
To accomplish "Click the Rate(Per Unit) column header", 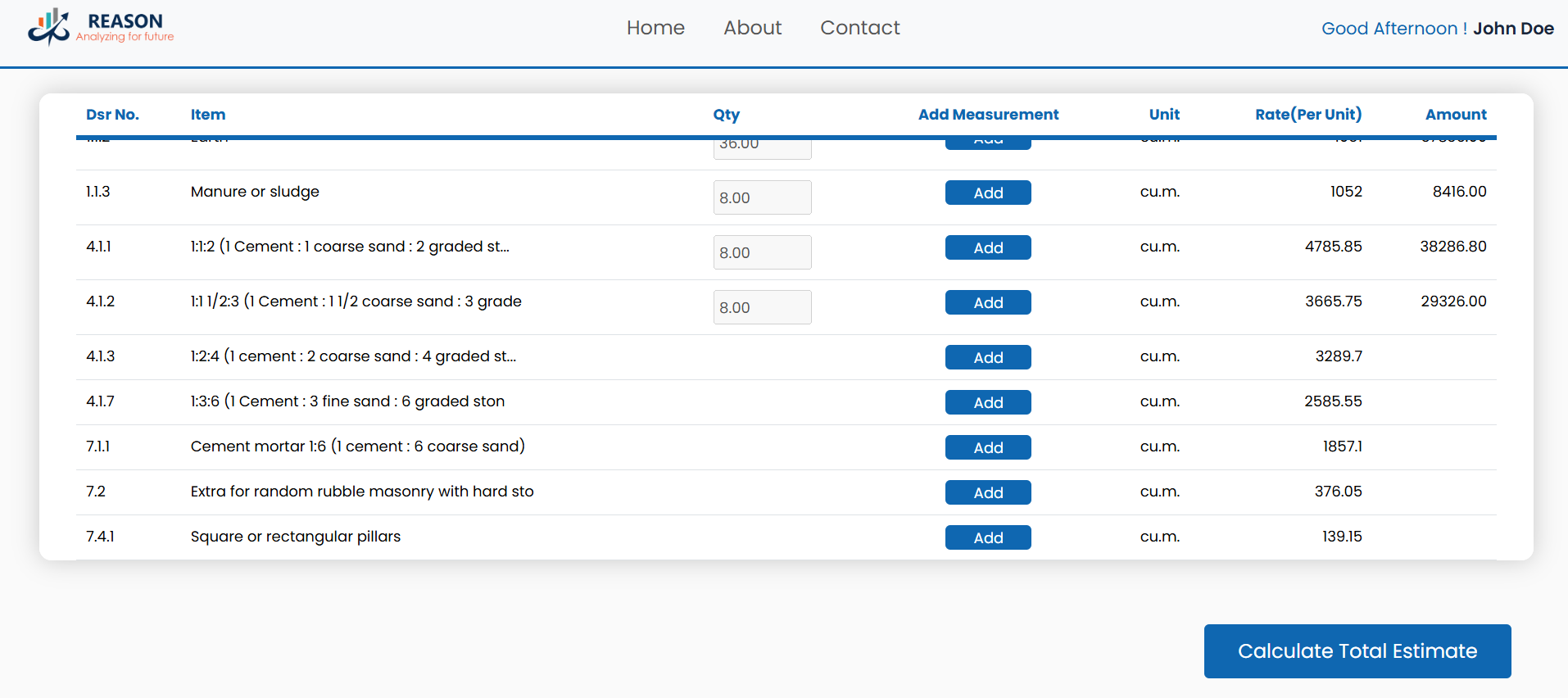I will pos(1307,115).
